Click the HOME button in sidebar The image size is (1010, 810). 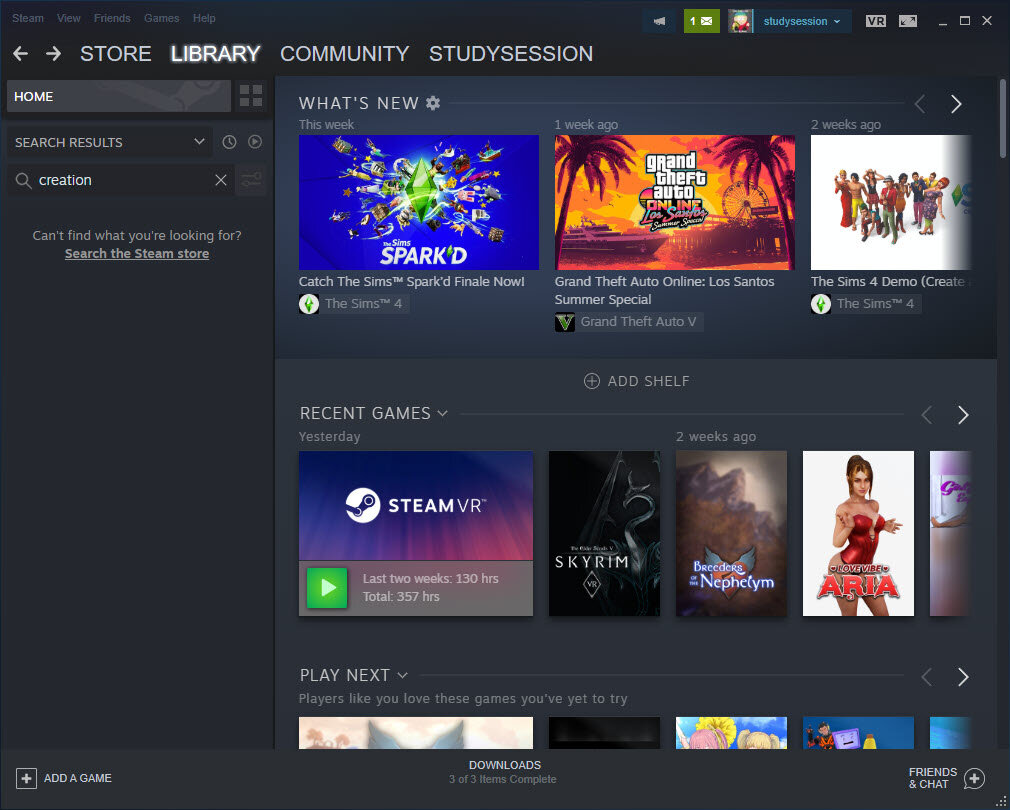[x=119, y=96]
